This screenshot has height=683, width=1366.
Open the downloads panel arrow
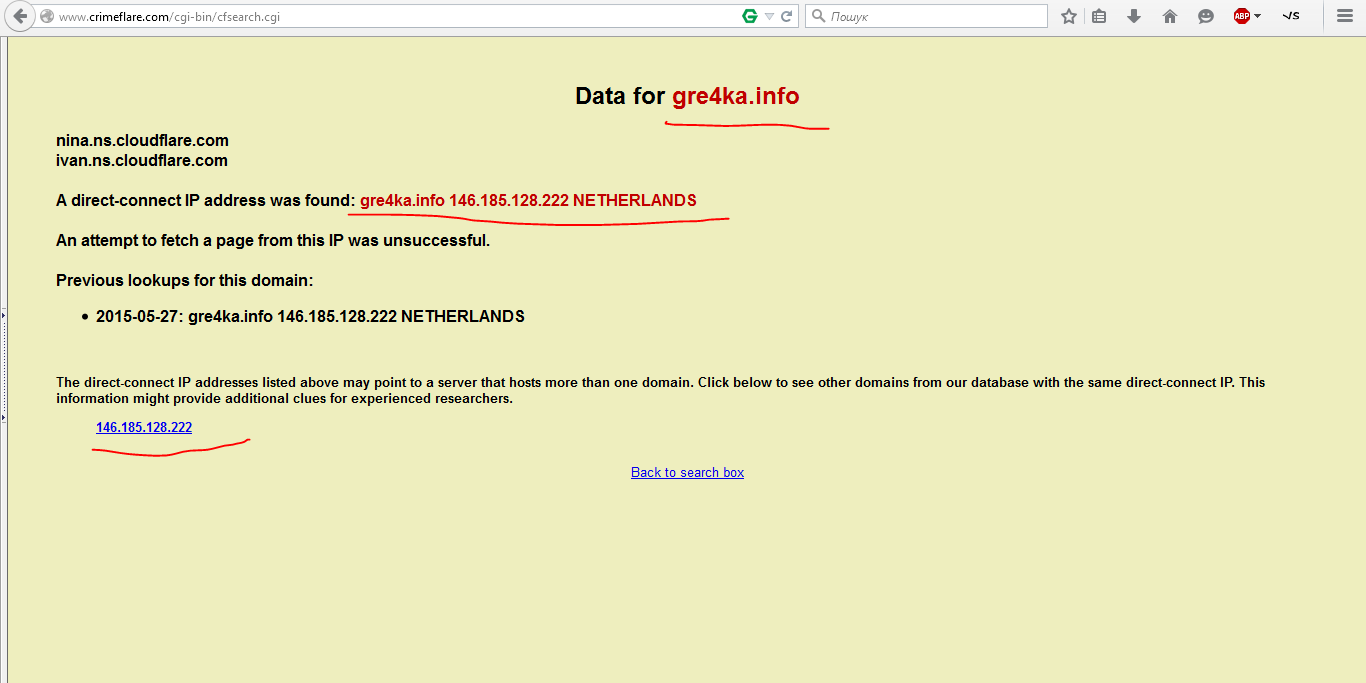[1134, 16]
